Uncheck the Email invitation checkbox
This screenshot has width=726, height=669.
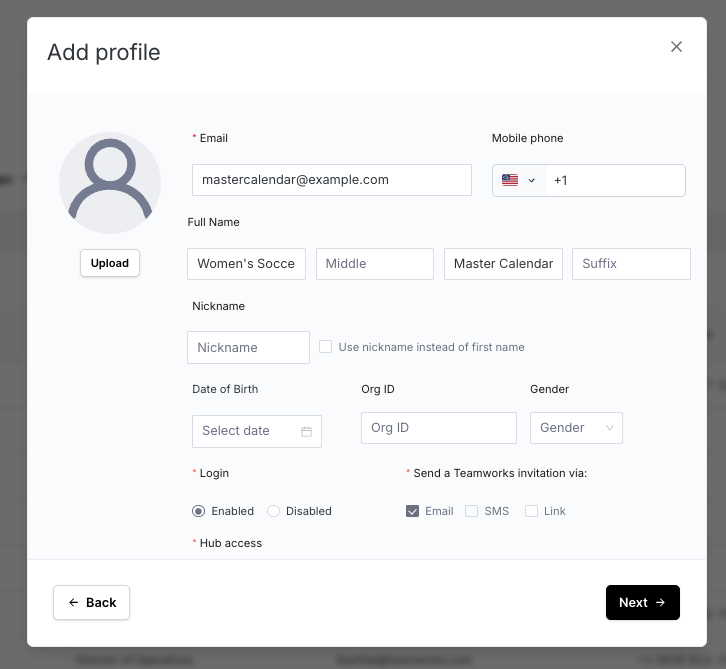point(412,511)
